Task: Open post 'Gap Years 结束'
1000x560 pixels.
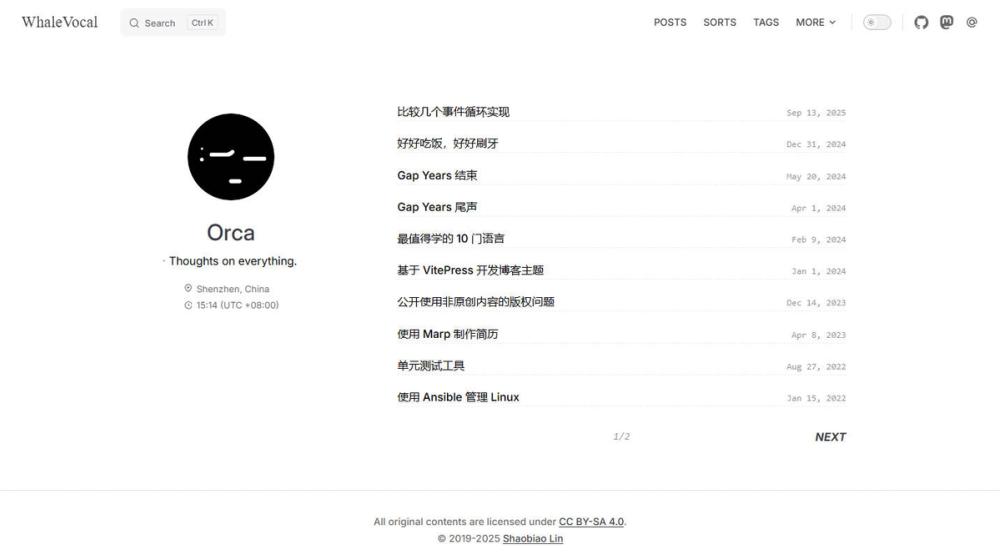Action: [437, 175]
